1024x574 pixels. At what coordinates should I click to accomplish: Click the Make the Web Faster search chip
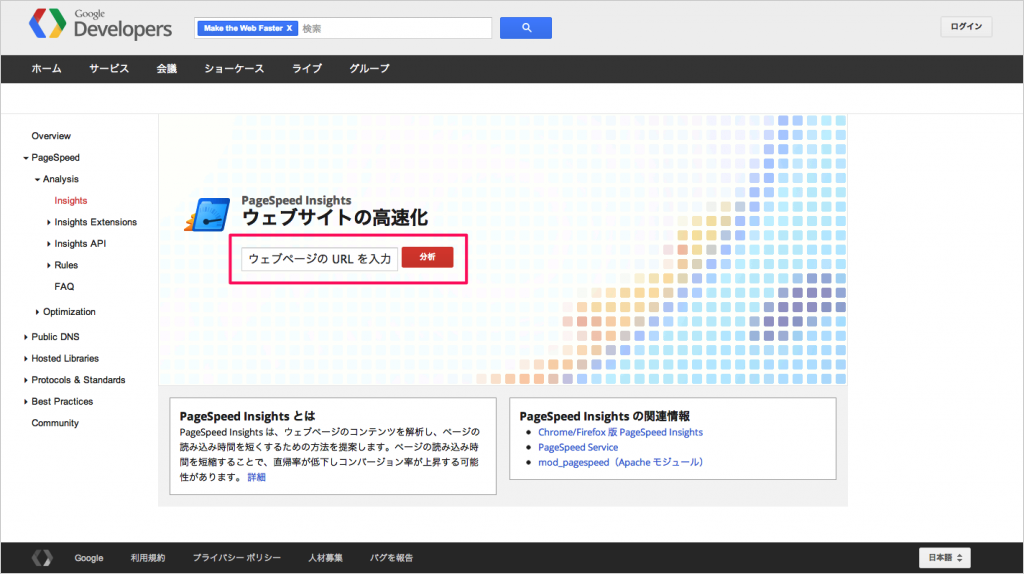(248, 28)
